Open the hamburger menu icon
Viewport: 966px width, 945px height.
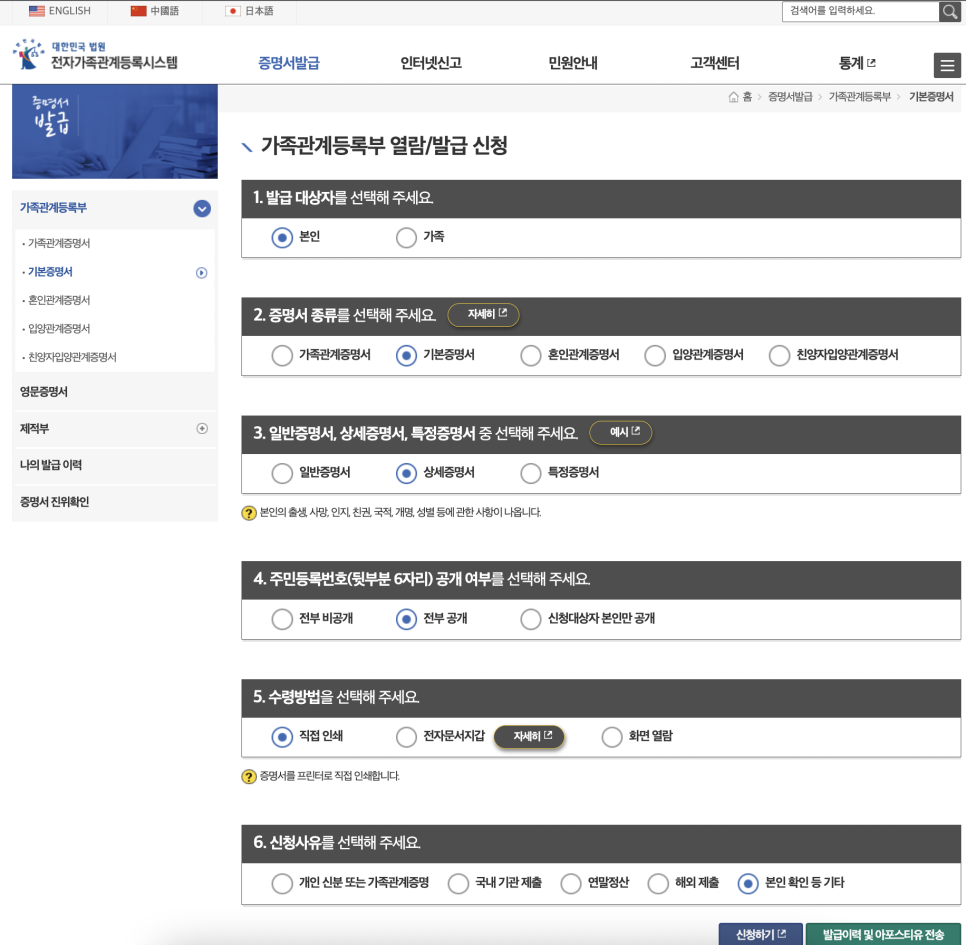pyautogui.click(x=948, y=65)
